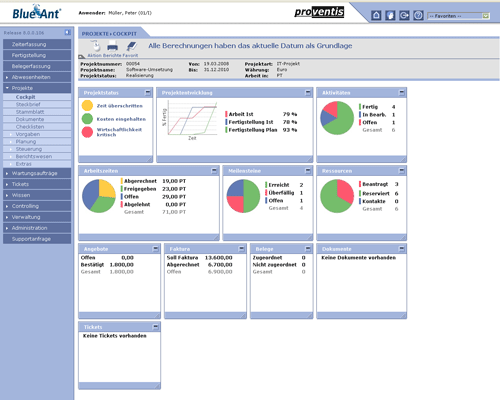Image resolution: width=500 pixels, height=400 pixels.
Task: Click the Wirtschaftlichkeit kritisch link
Action: point(119,132)
